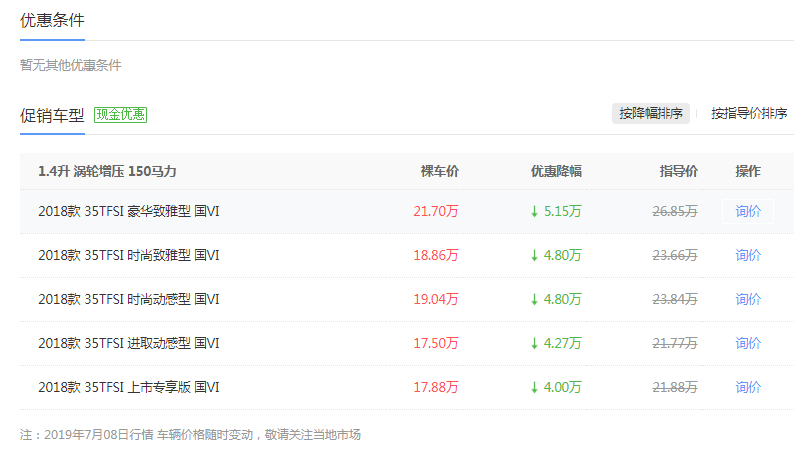Click the 现金优惠 green tag
This screenshot has width=804, height=452.
pos(120,114)
